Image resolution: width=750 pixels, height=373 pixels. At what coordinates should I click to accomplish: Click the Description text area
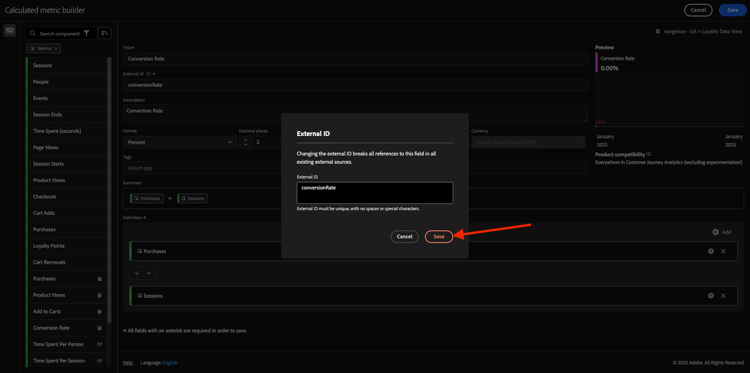tap(355, 114)
